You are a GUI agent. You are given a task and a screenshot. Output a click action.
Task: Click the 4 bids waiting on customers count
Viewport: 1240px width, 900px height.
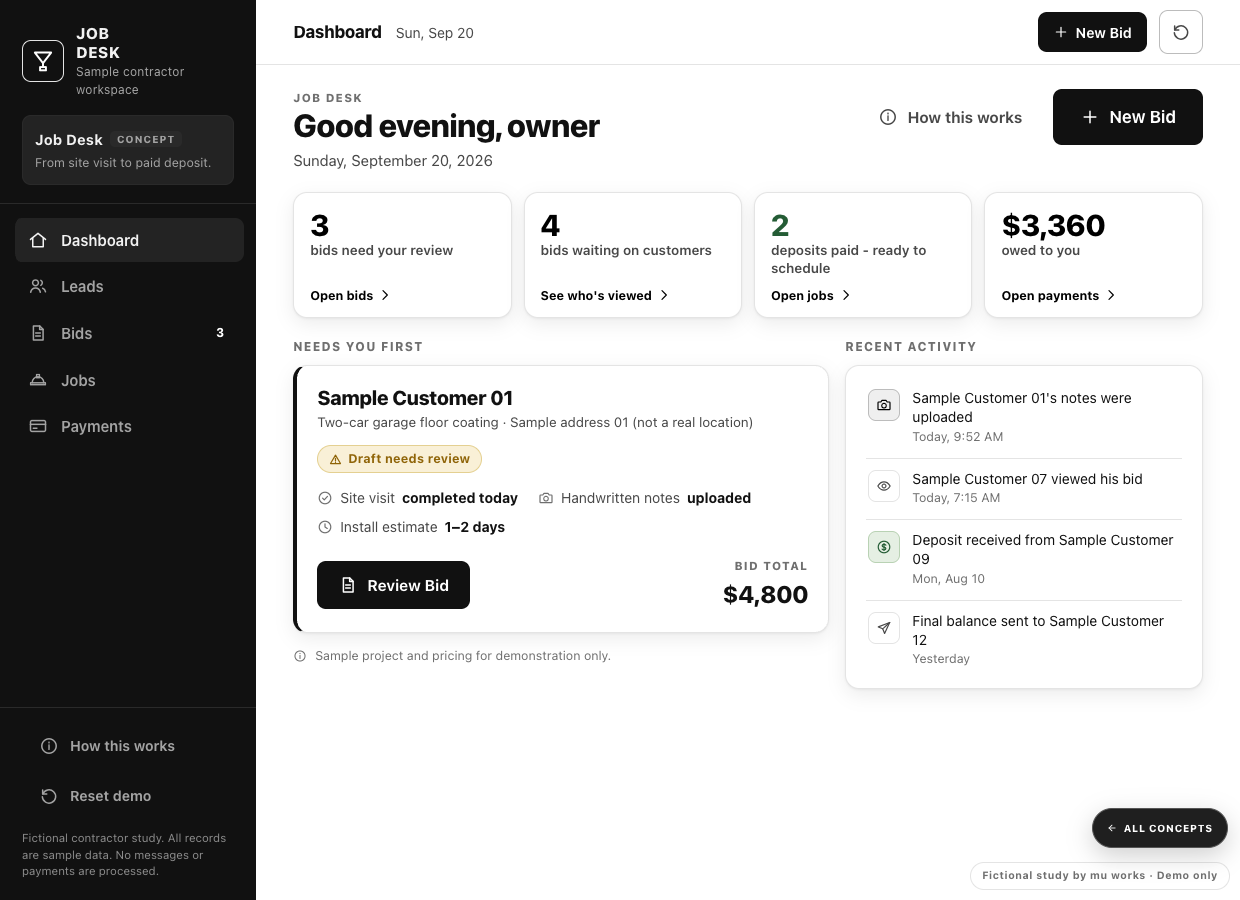click(550, 225)
